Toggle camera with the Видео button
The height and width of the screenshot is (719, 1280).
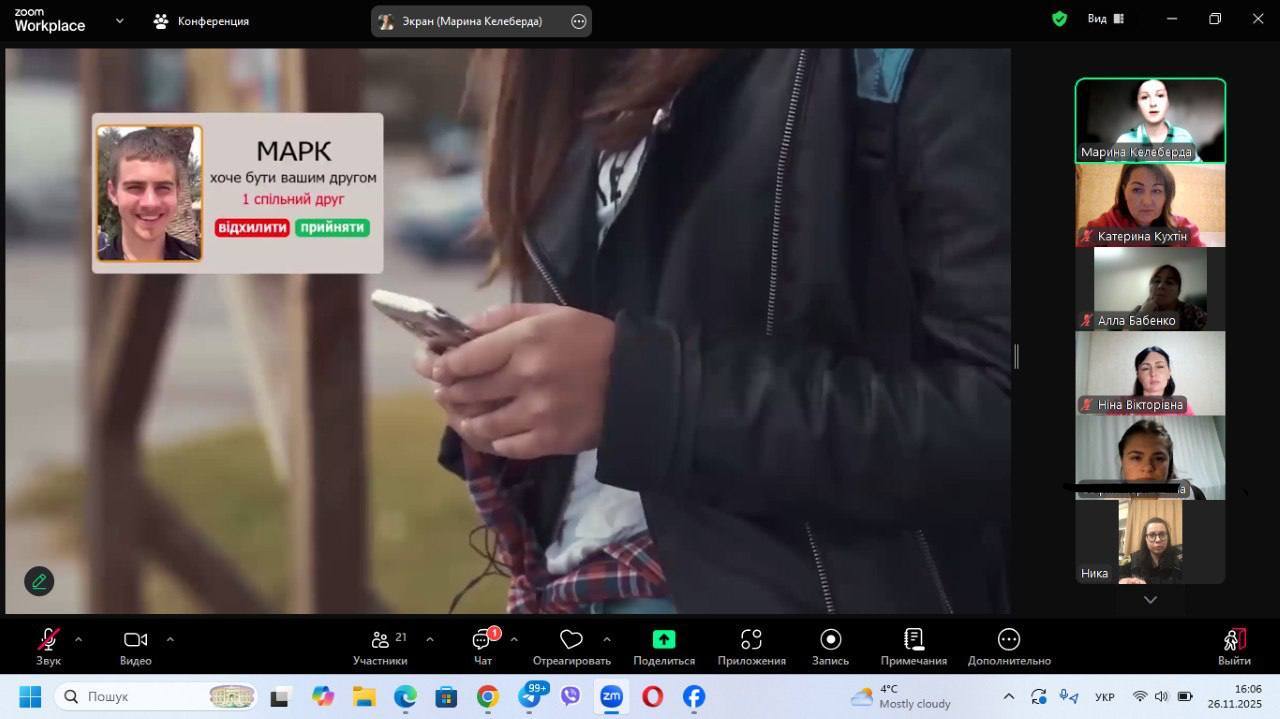coord(135,645)
